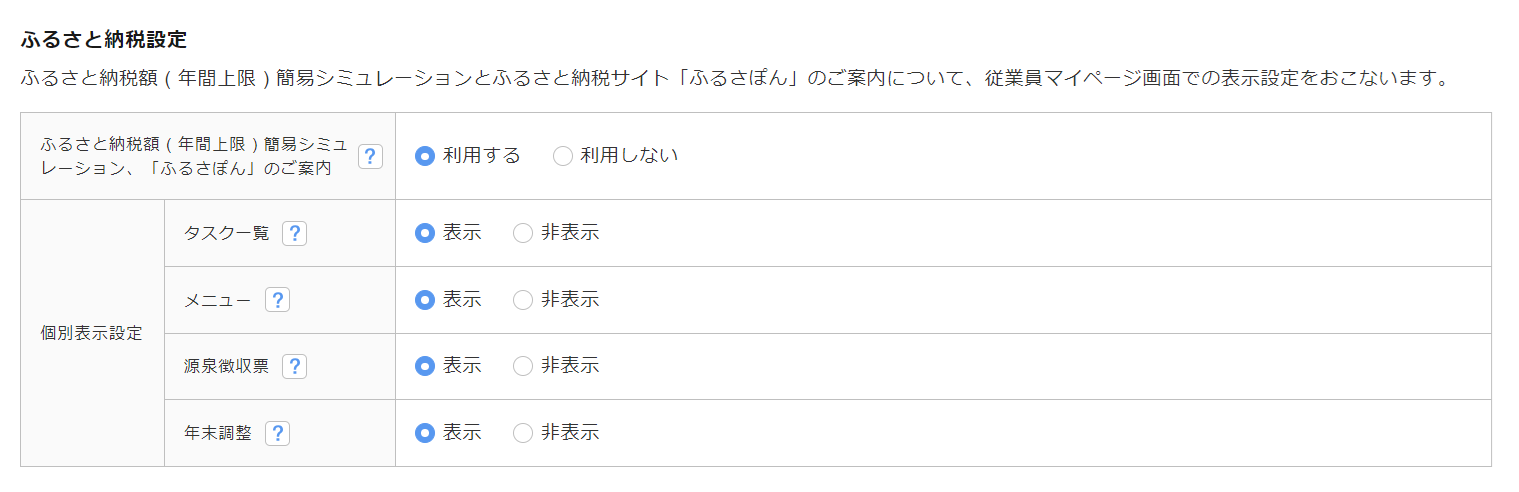Show help for the メニュー row
Image resolution: width=1519 pixels, height=492 pixels.
pos(277,300)
